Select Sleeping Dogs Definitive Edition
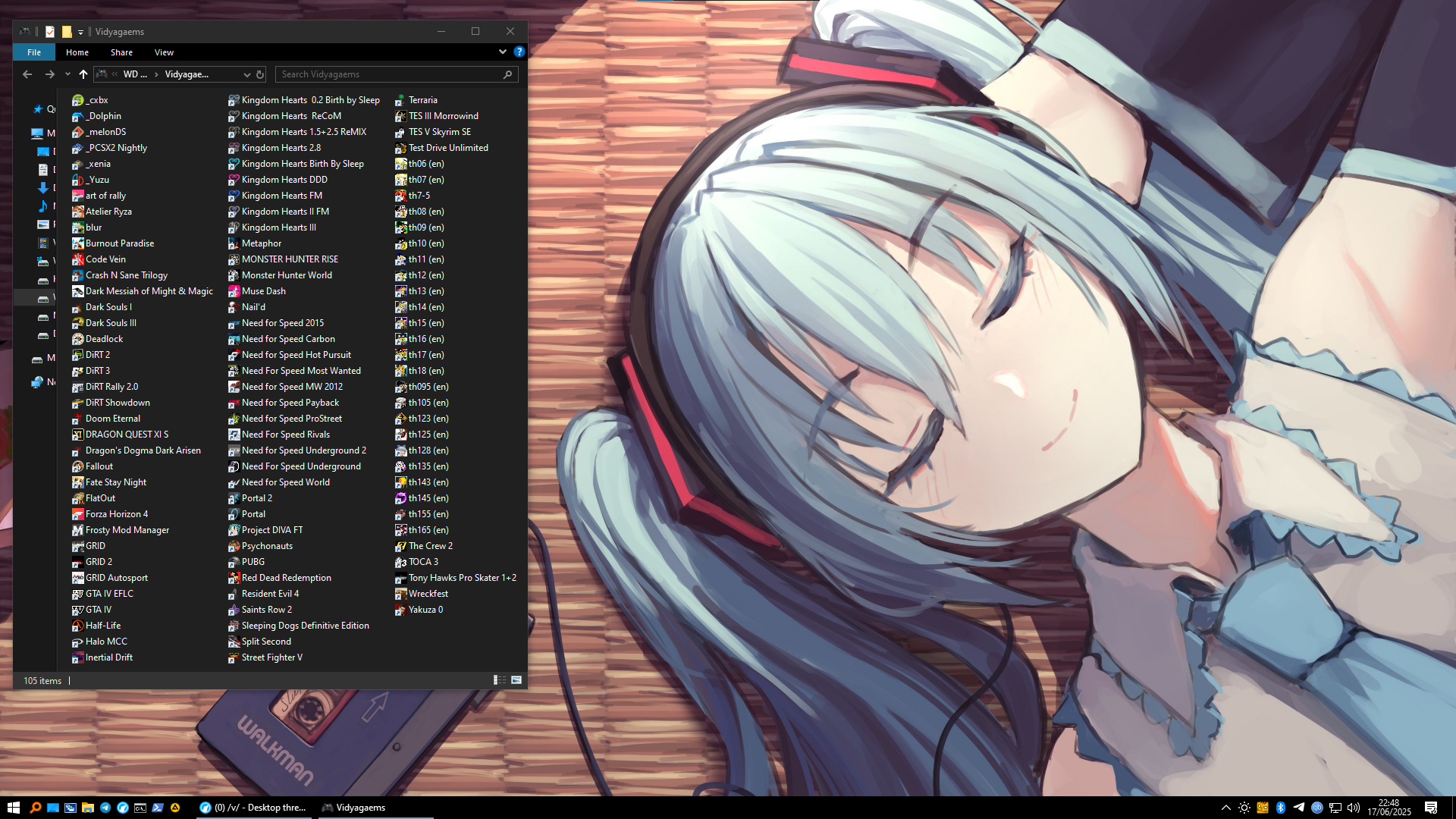Image resolution: width=1456 pixels, height=819 pixels. coord(299,626)
